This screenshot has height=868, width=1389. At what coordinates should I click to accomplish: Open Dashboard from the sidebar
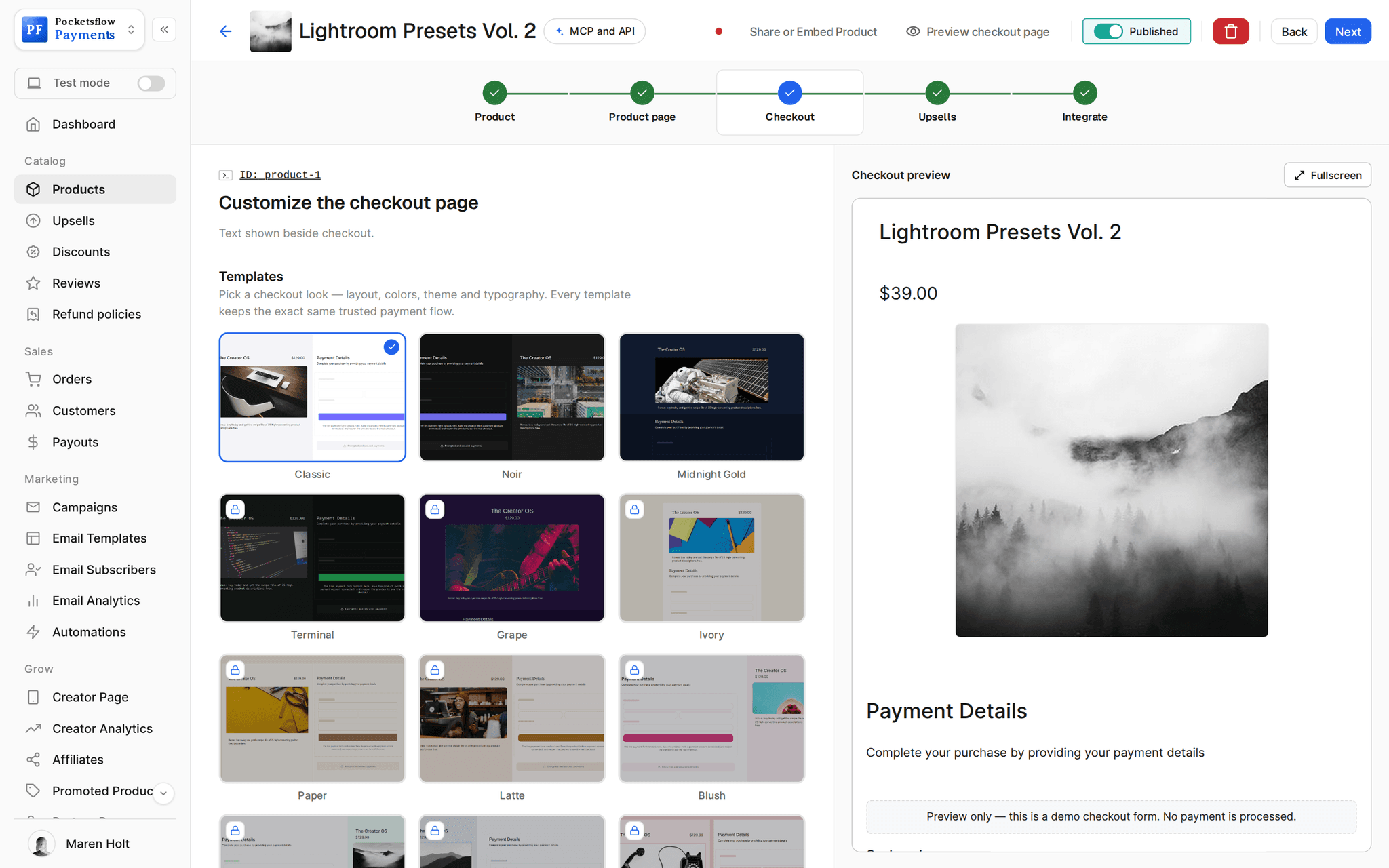(x=95, y=124)
